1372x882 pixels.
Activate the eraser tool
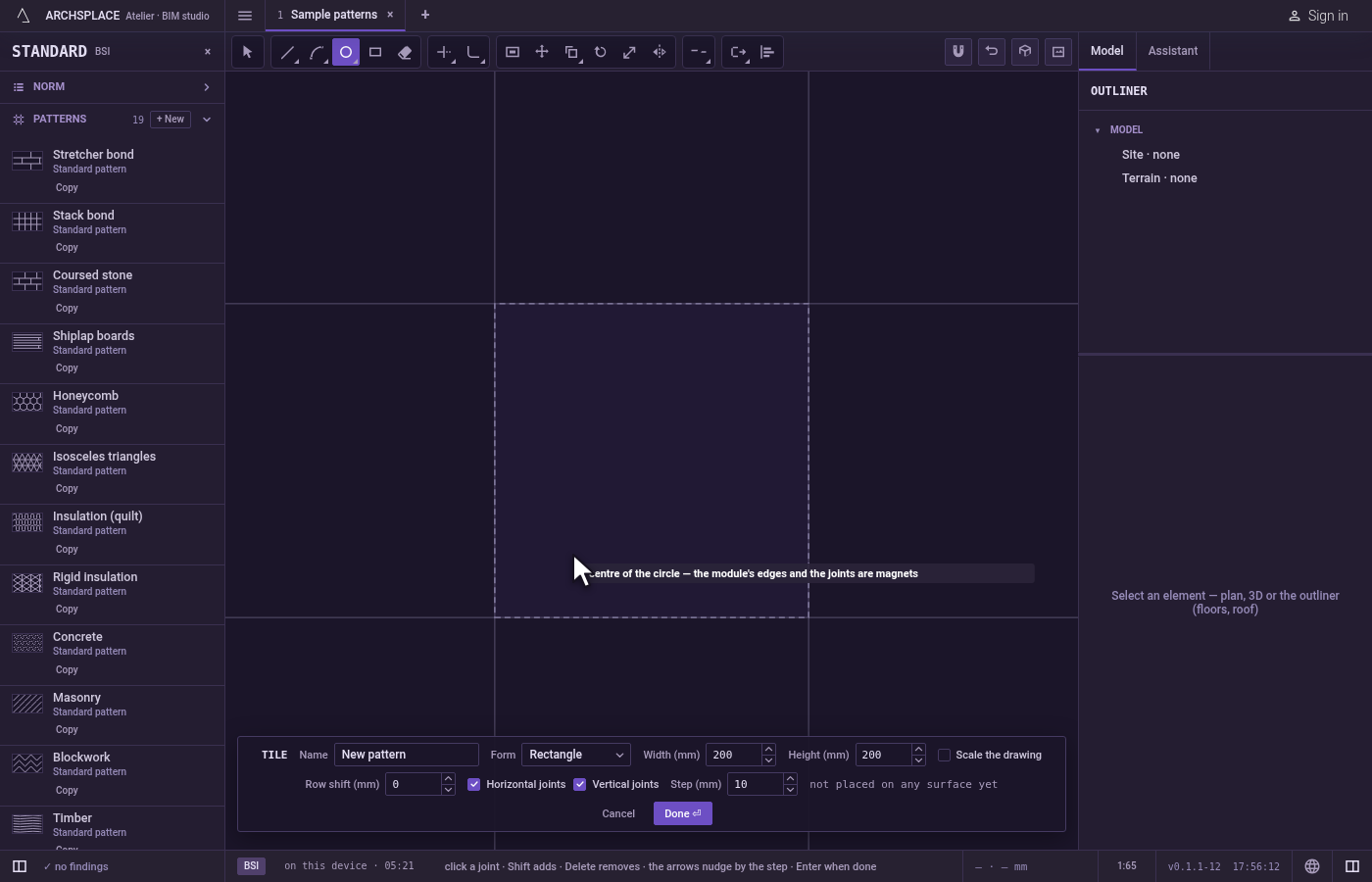pyautogui.click(x=405, y=52)
